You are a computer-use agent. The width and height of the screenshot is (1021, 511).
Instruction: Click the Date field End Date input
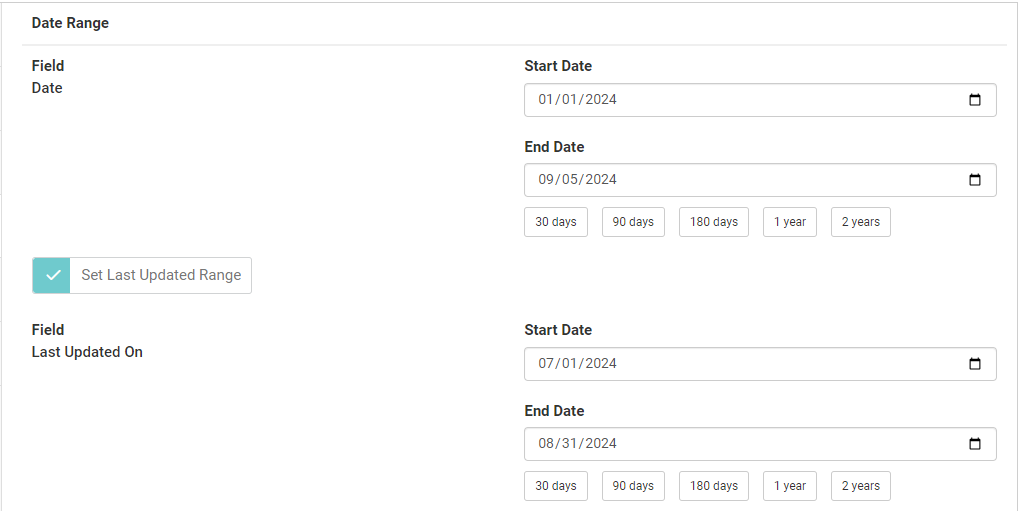tap(740, 180)
